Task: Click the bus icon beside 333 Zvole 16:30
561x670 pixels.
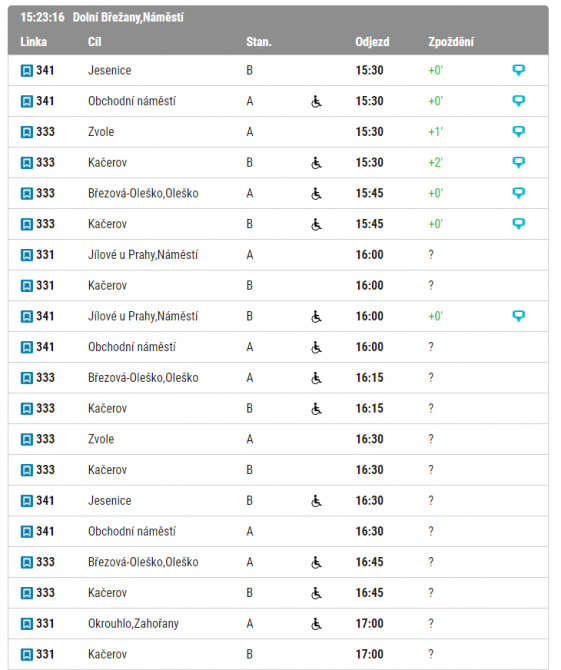Action: 27,439
